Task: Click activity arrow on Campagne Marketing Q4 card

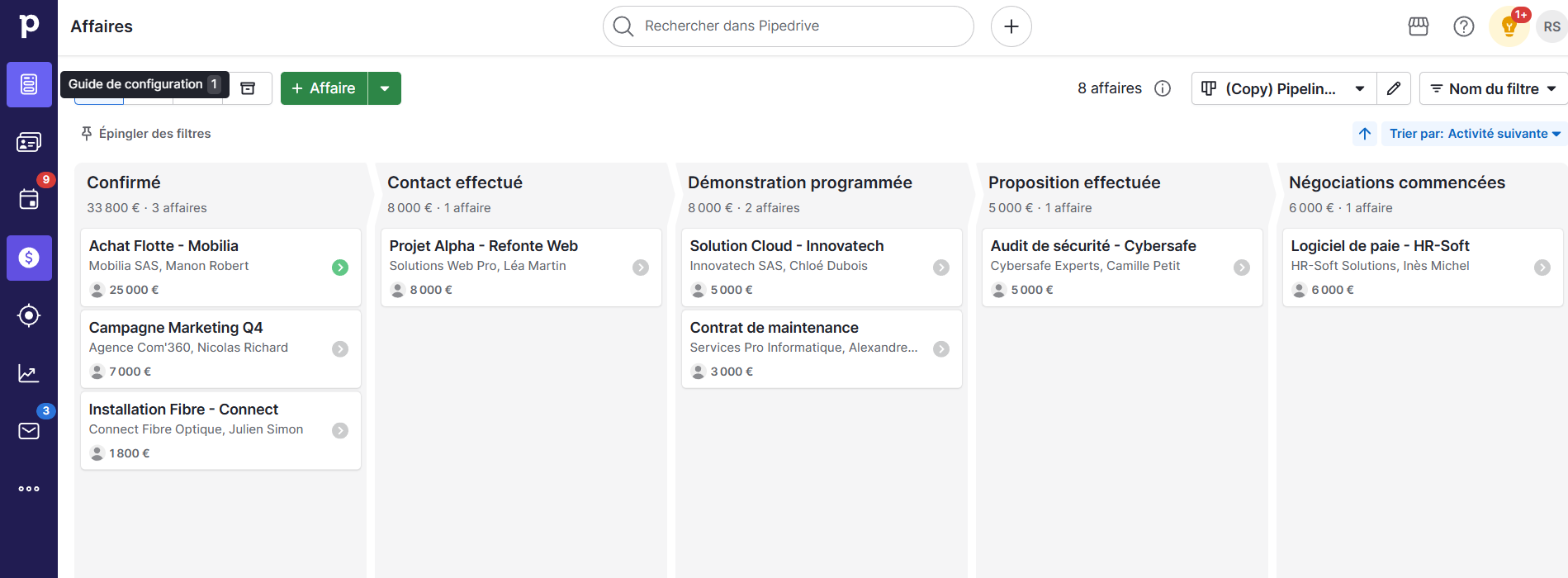Action: 340,349
